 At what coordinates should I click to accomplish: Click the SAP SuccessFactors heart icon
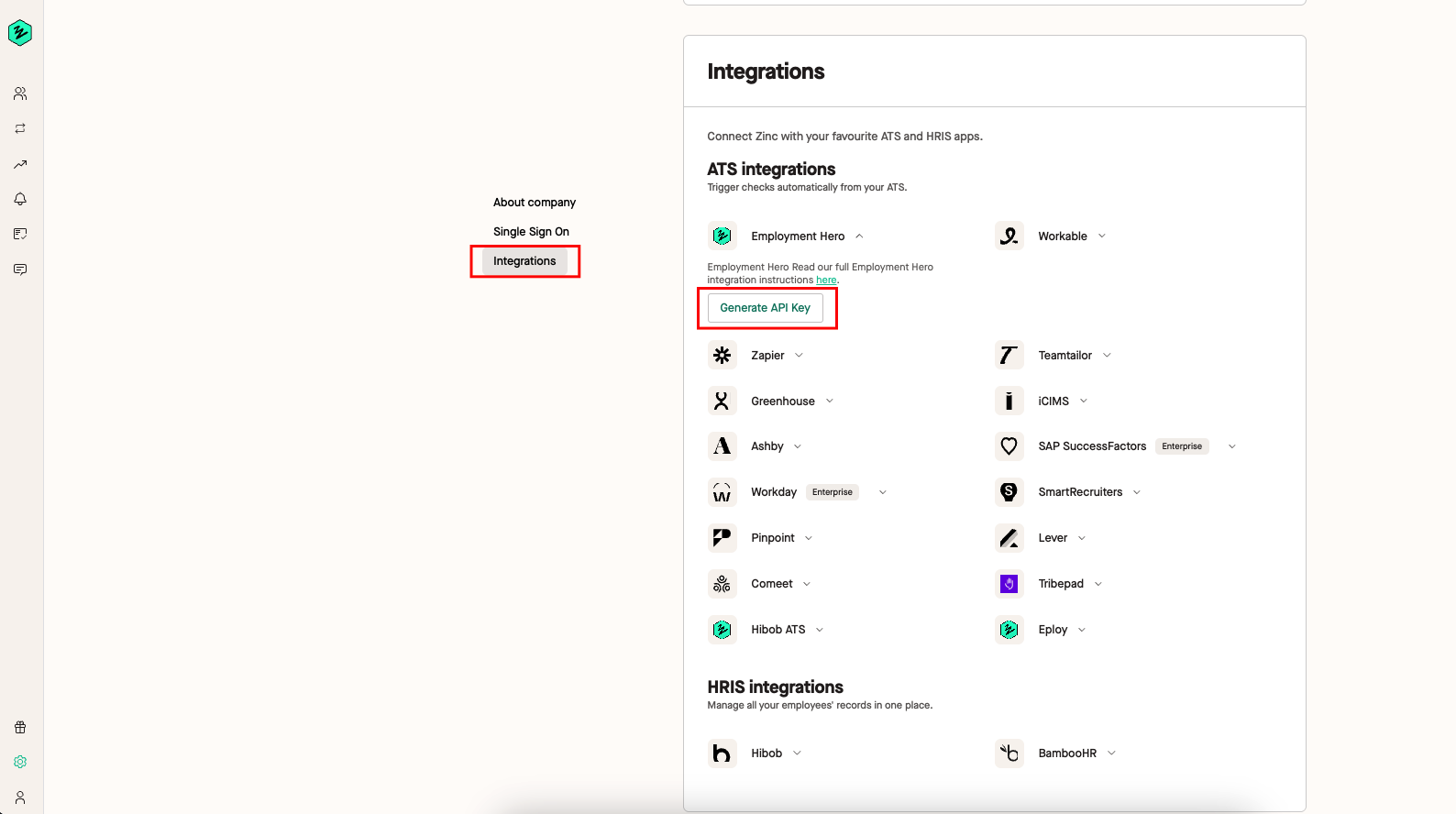point(1009,446)
